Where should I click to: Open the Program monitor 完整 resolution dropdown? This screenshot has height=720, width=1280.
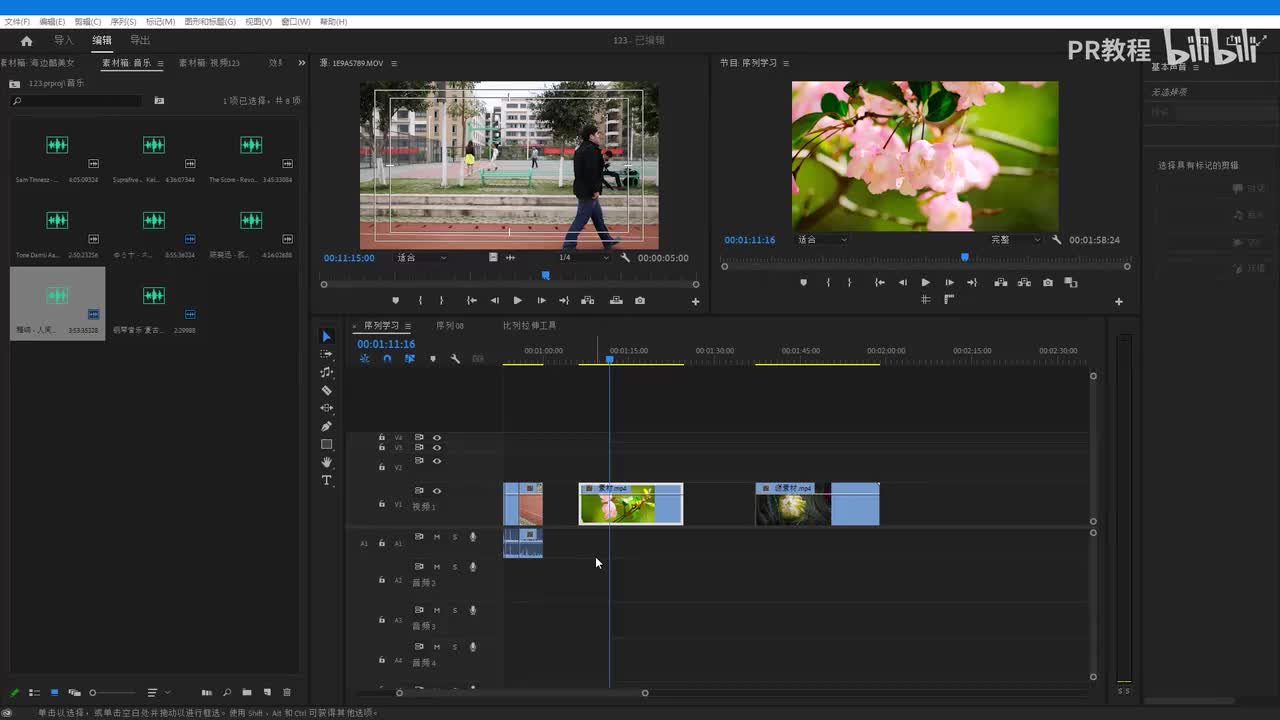pos(1015,240)
